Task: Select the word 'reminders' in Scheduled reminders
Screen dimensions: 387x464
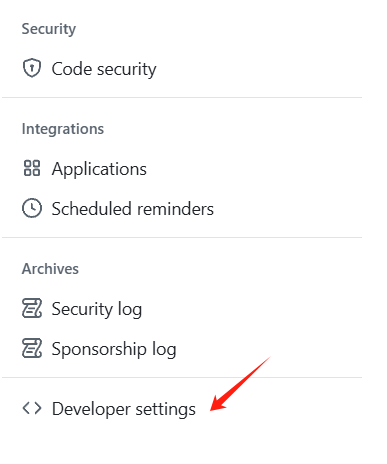Action: tap(175, 209)
